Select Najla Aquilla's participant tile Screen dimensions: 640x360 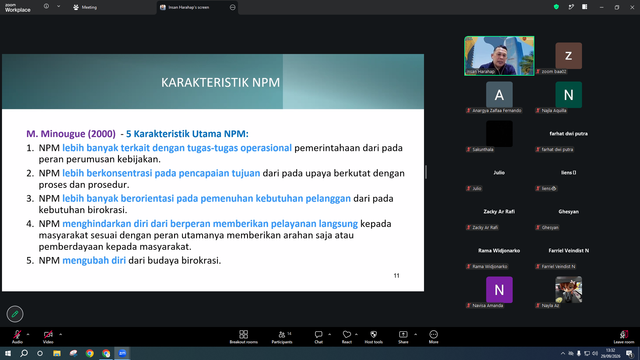point(569,95)
